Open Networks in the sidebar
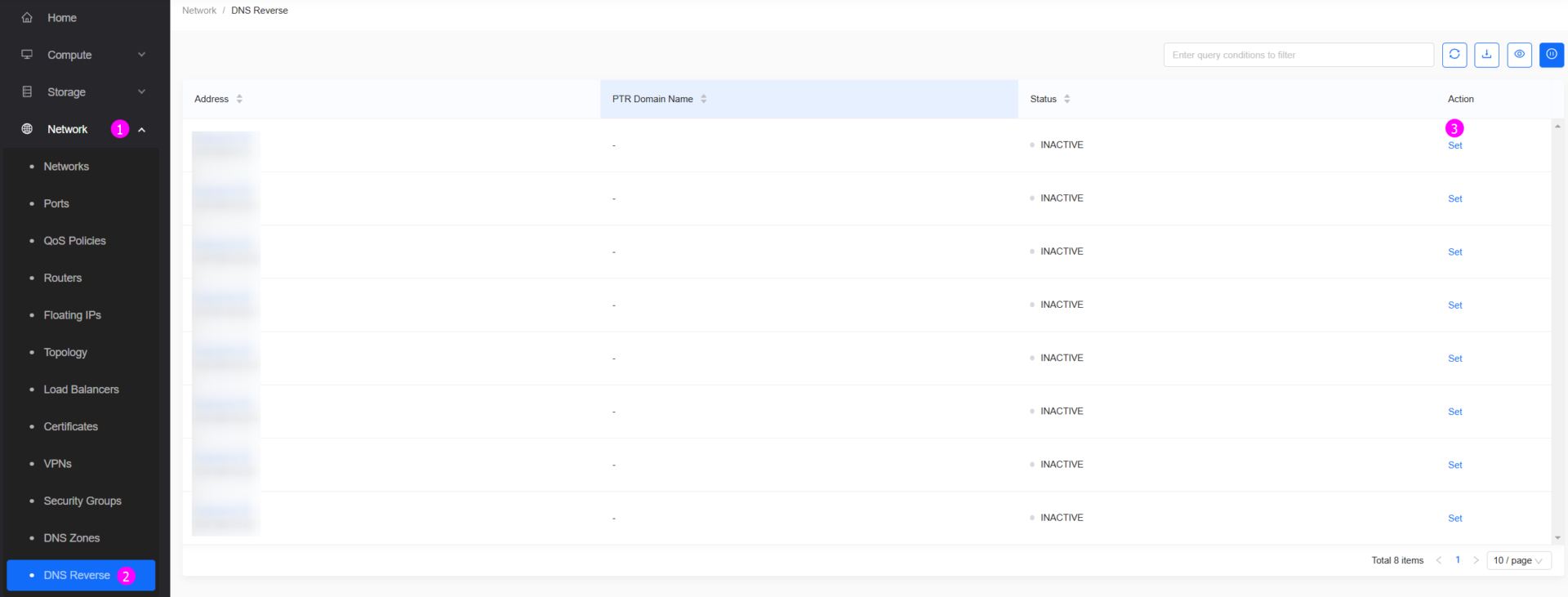1568x597 pixels. point(66,167)
